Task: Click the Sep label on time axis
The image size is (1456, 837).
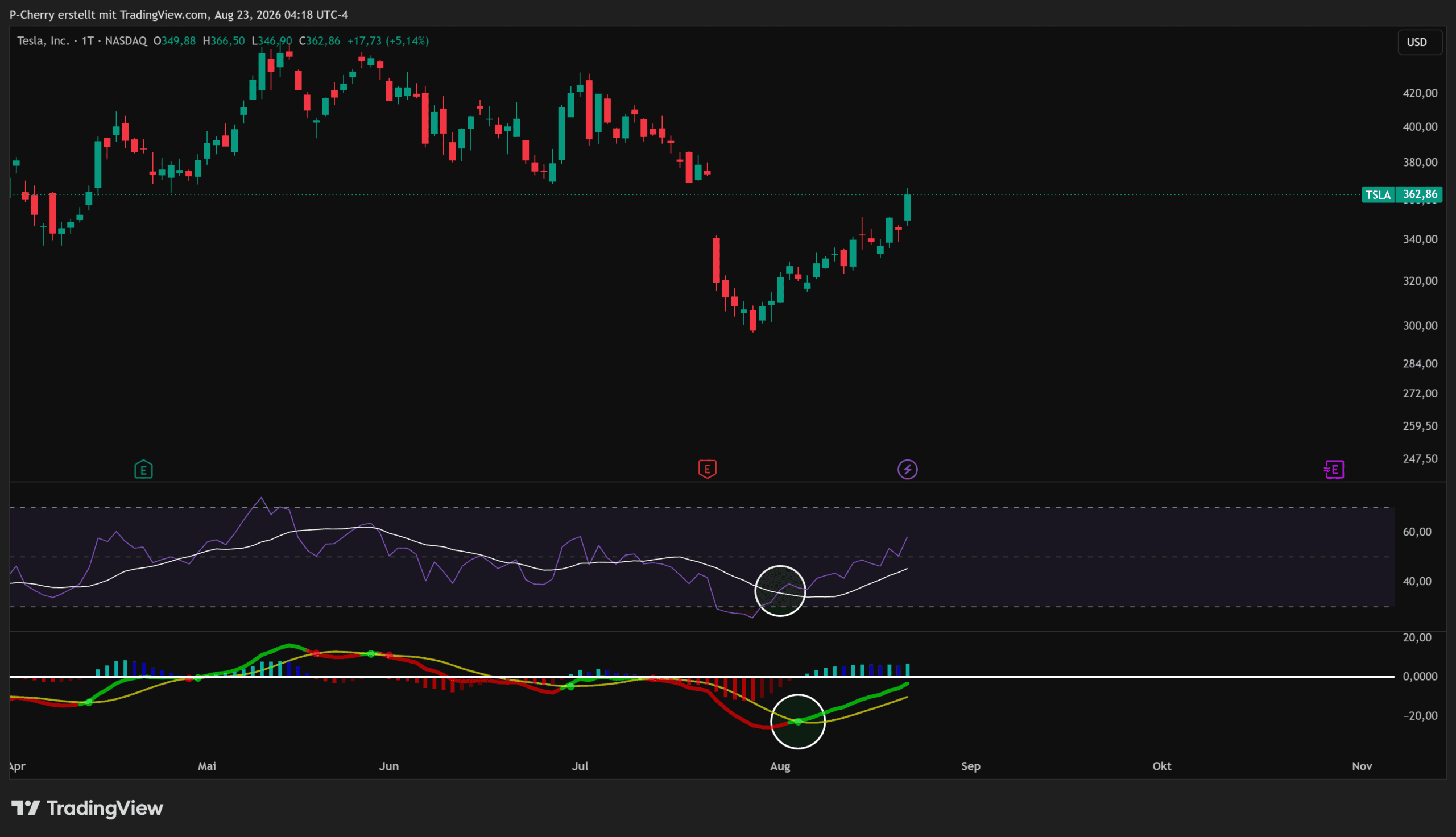Action: click(x=971, y=766)
